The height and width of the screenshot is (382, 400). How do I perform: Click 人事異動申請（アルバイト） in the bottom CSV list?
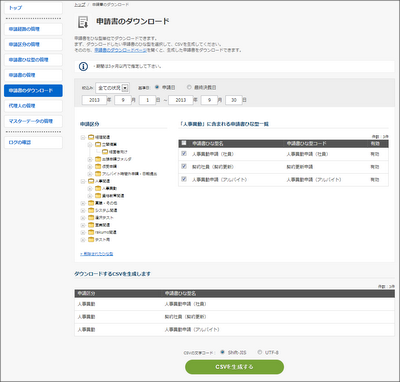click(192, 329)
